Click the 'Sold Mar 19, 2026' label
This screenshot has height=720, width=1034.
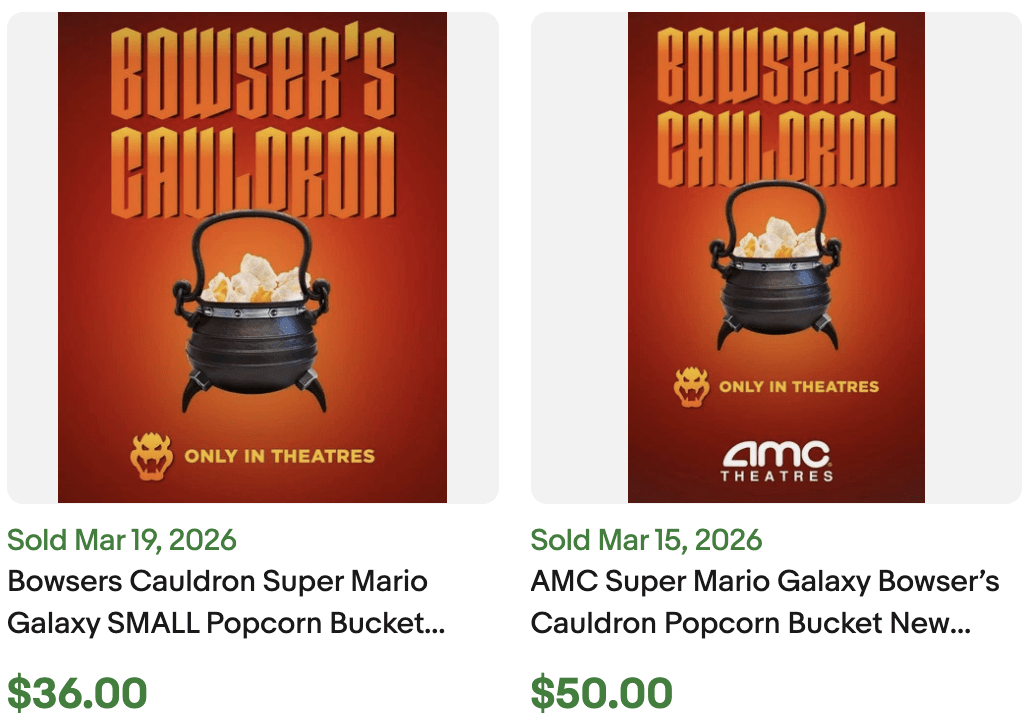pyautogui.click(x=122, y=540)
